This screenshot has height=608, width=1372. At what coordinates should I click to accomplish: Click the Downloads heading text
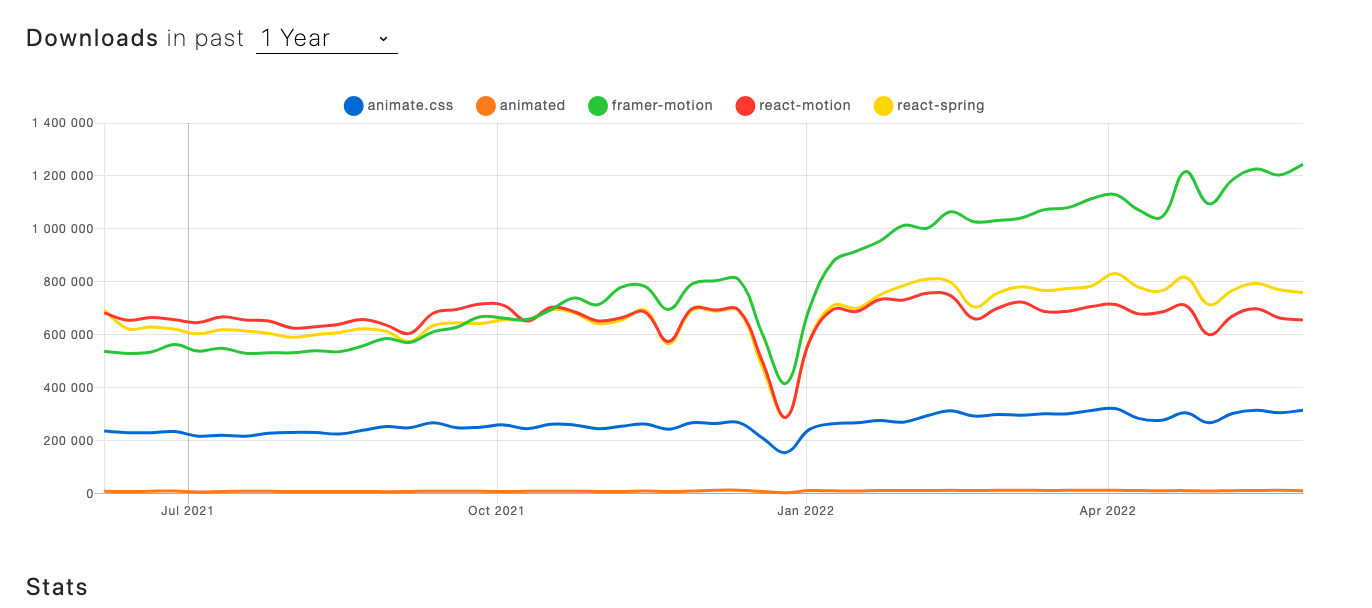[92, 38]
